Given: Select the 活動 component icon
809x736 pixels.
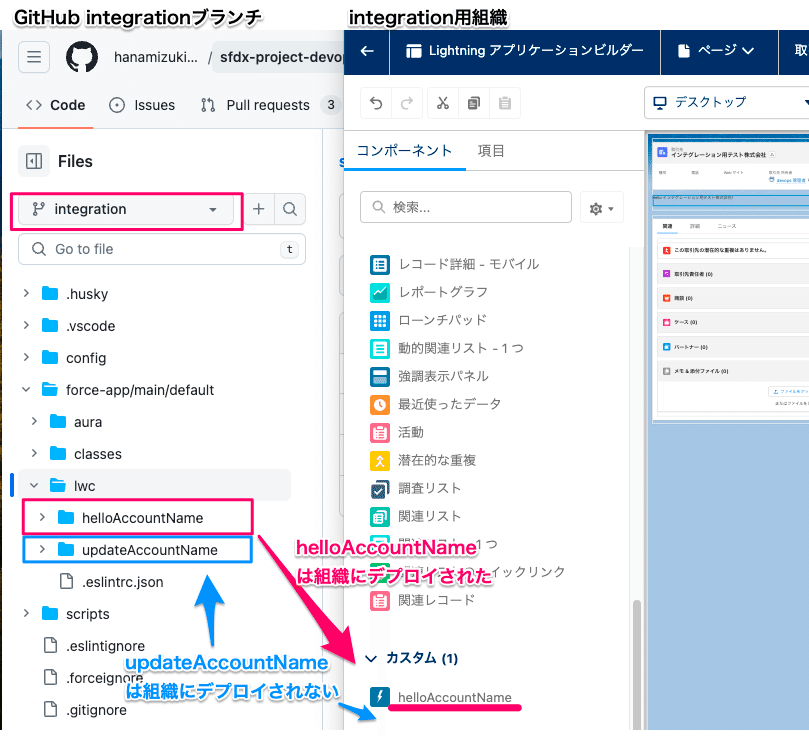Looking at the screenshot, I should click(380, 433).
